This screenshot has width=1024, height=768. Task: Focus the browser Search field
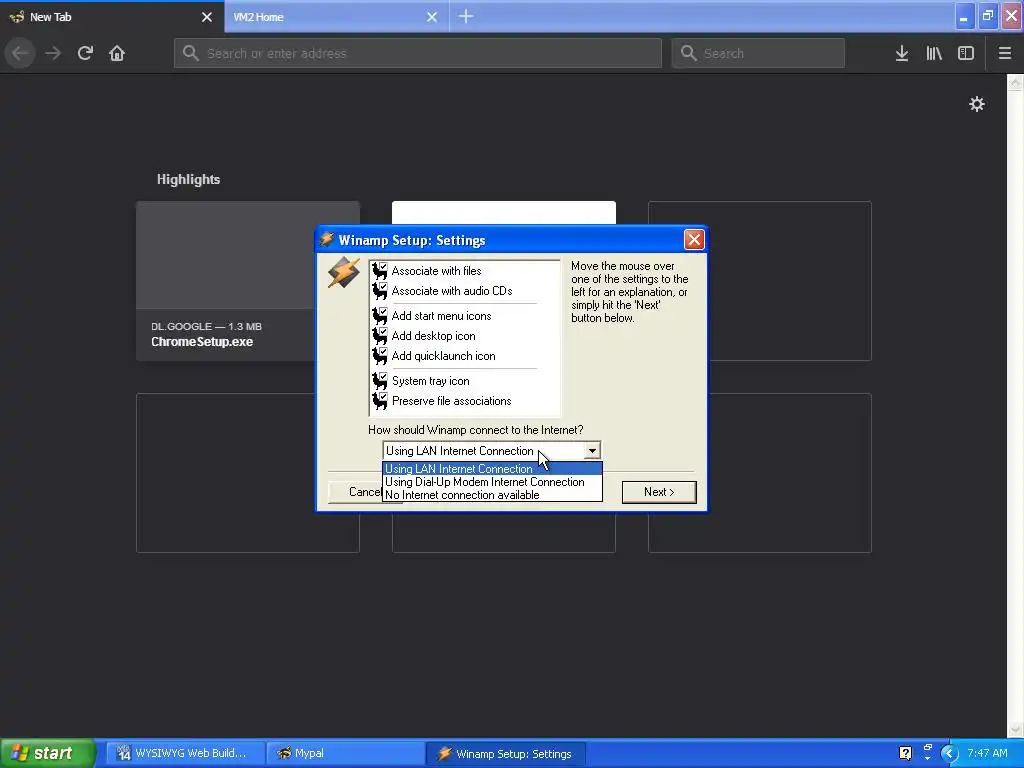pyautogui.click(x=758, y=53)
